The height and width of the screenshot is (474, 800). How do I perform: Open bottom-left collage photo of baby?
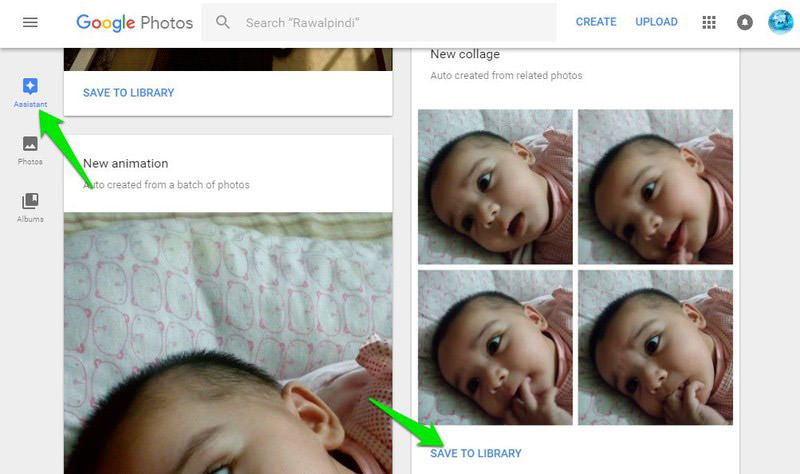(495, 347)
